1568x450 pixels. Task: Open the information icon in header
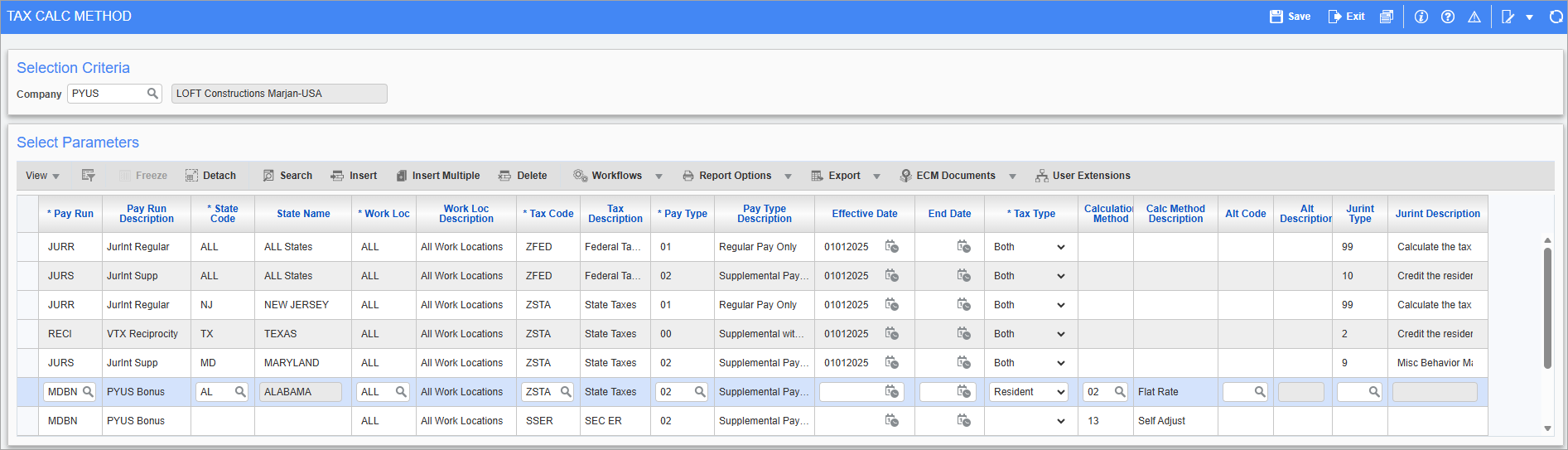[x=1421, y=17]
